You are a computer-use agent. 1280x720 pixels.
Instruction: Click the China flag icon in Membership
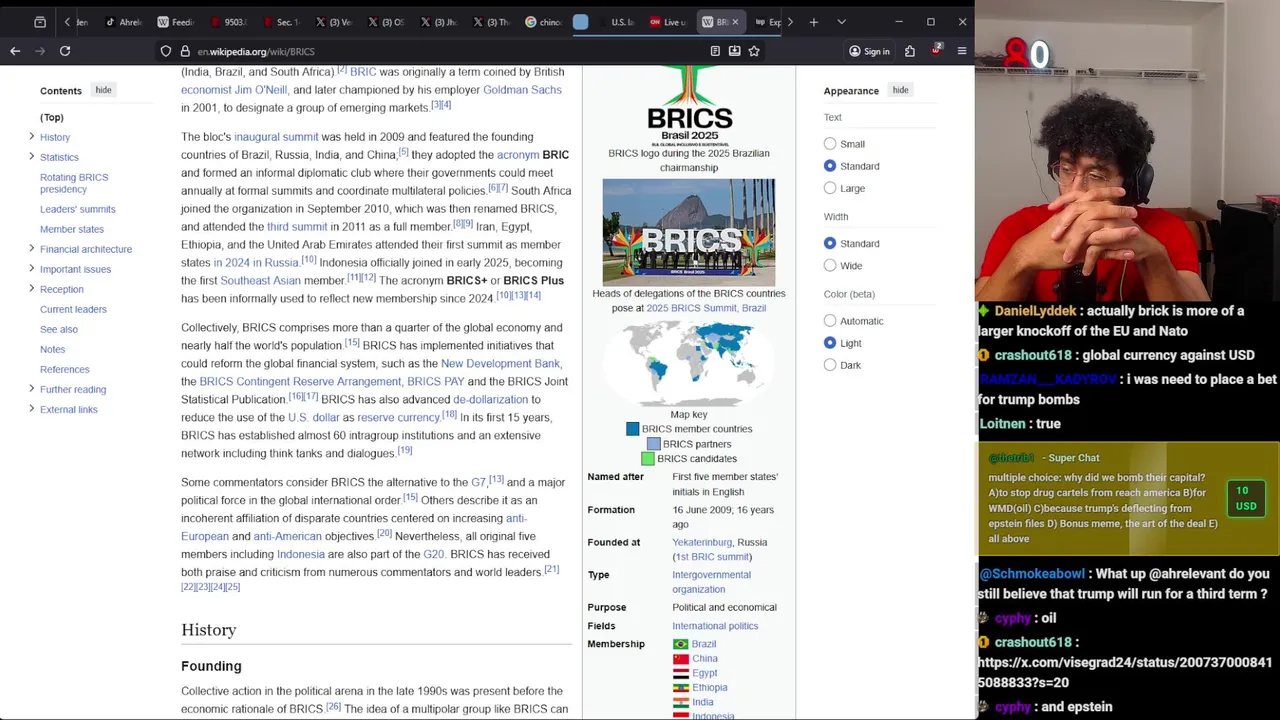tap(681, 659)
